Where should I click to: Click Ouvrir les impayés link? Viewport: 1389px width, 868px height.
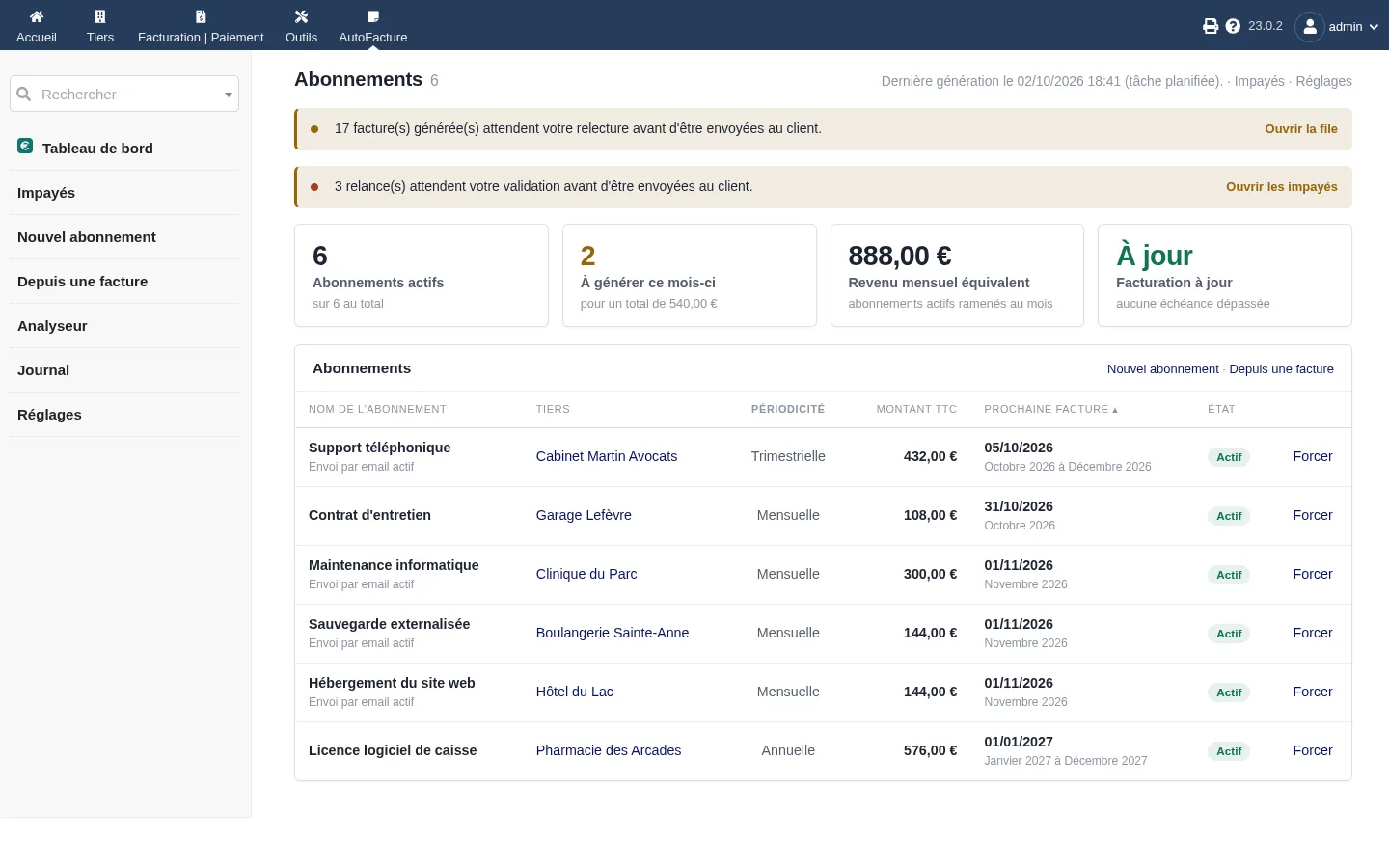point(1282,187)
